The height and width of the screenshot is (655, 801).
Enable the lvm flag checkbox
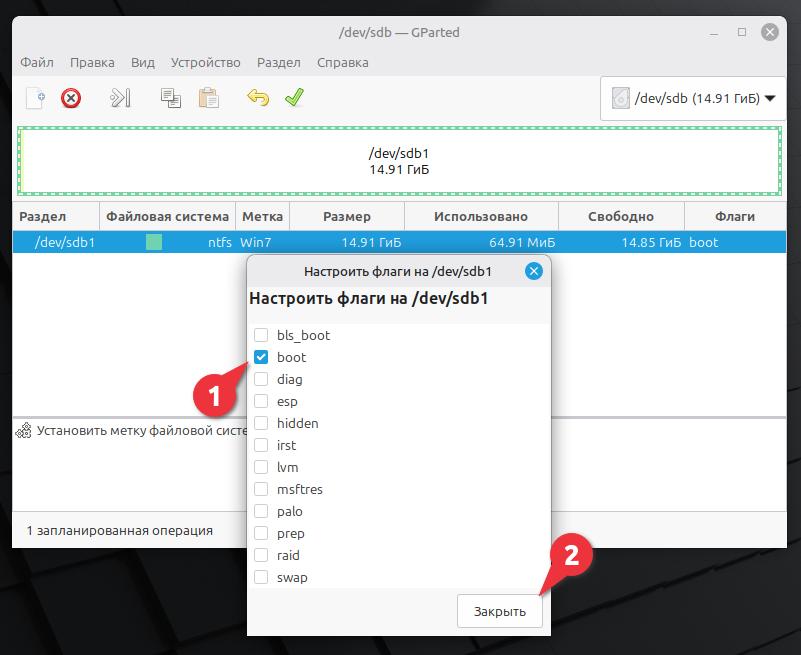tap(261, 467)
